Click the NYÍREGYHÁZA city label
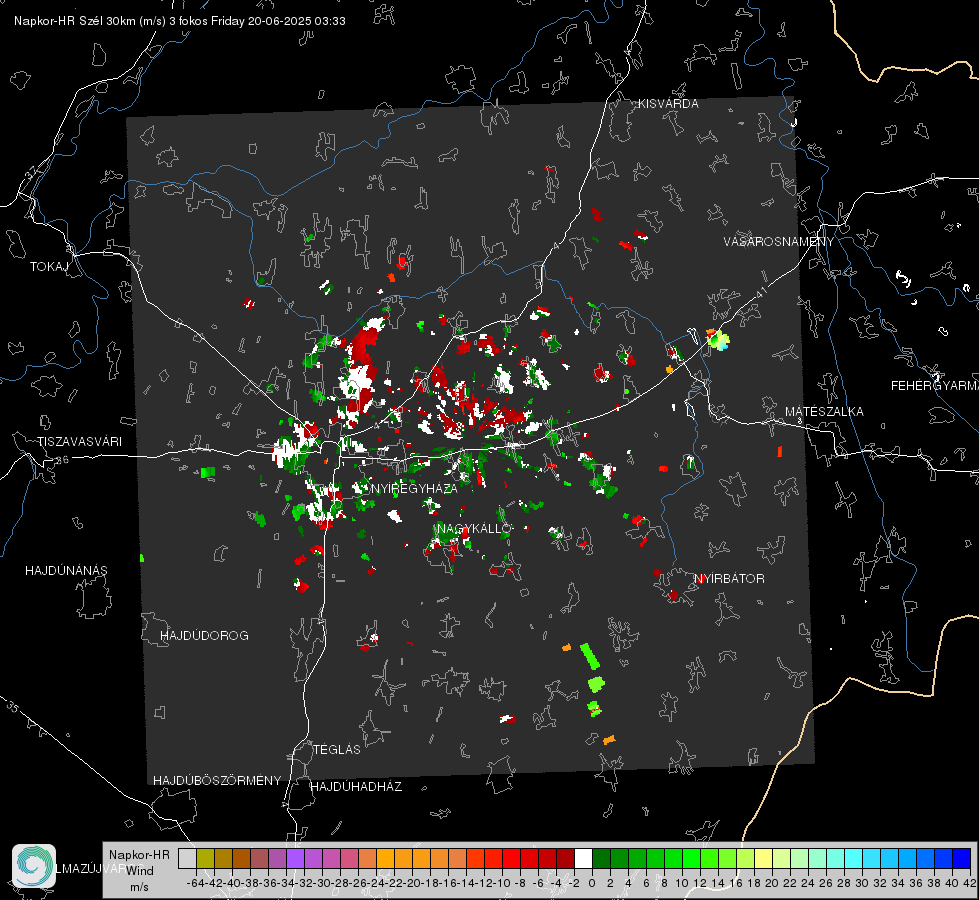 (414, 488)
